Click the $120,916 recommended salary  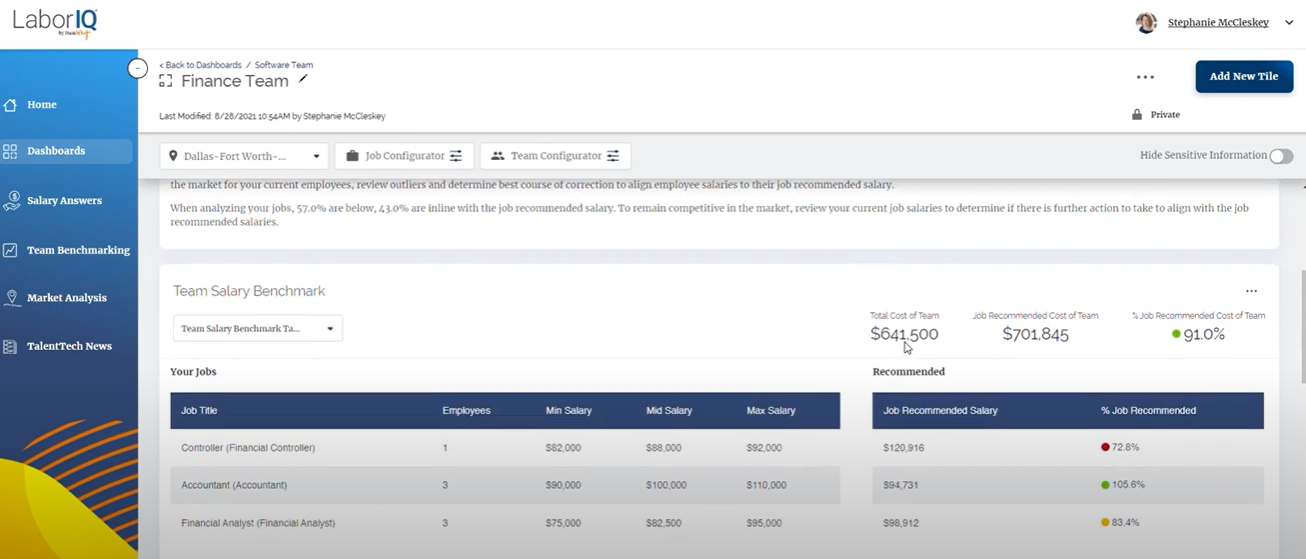[904, 448]
